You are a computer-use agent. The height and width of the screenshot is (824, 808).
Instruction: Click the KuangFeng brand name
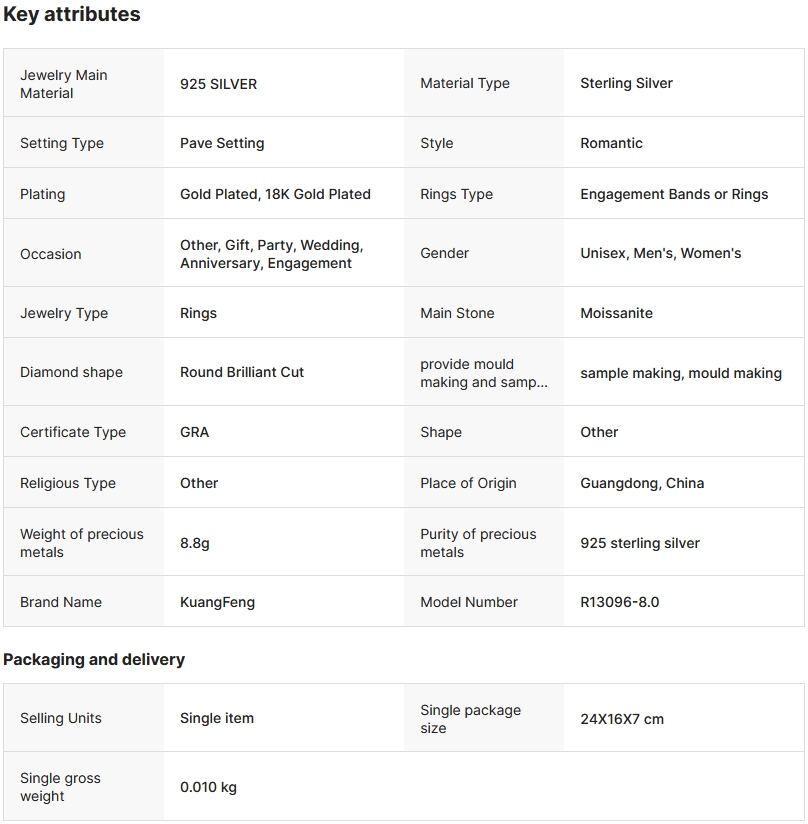217,602
